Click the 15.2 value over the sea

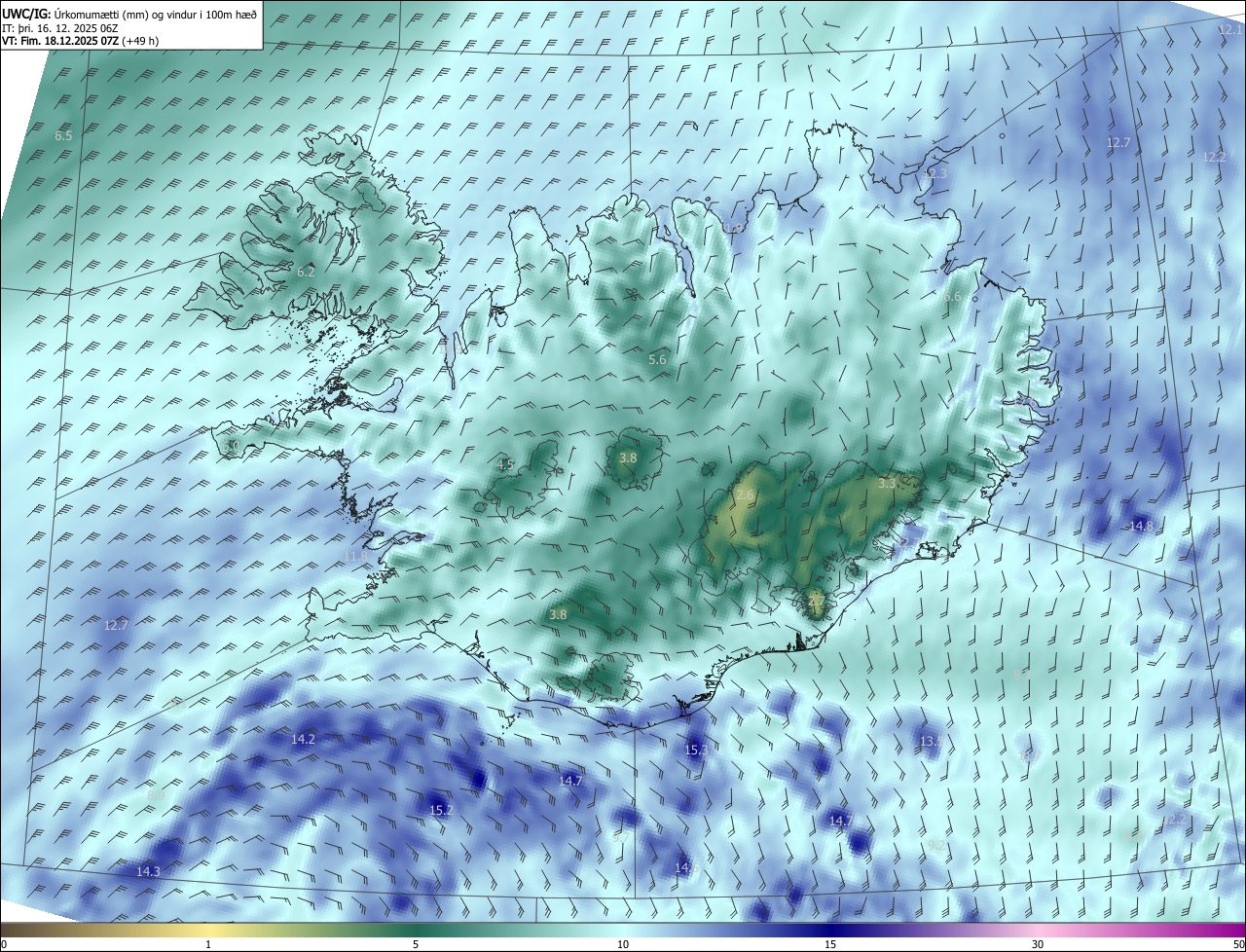coord(441,810)
